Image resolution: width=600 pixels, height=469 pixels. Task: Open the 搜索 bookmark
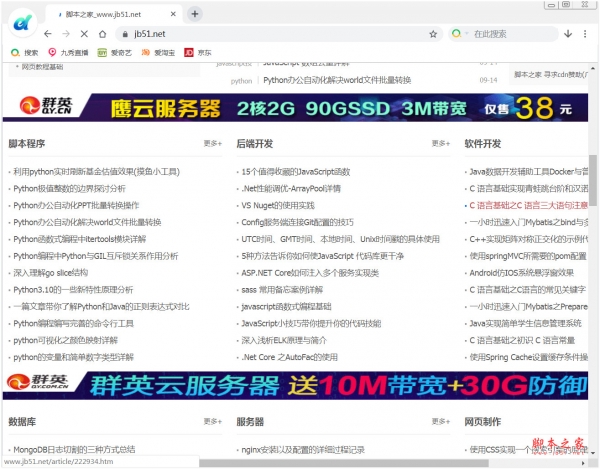coord(24,52)
